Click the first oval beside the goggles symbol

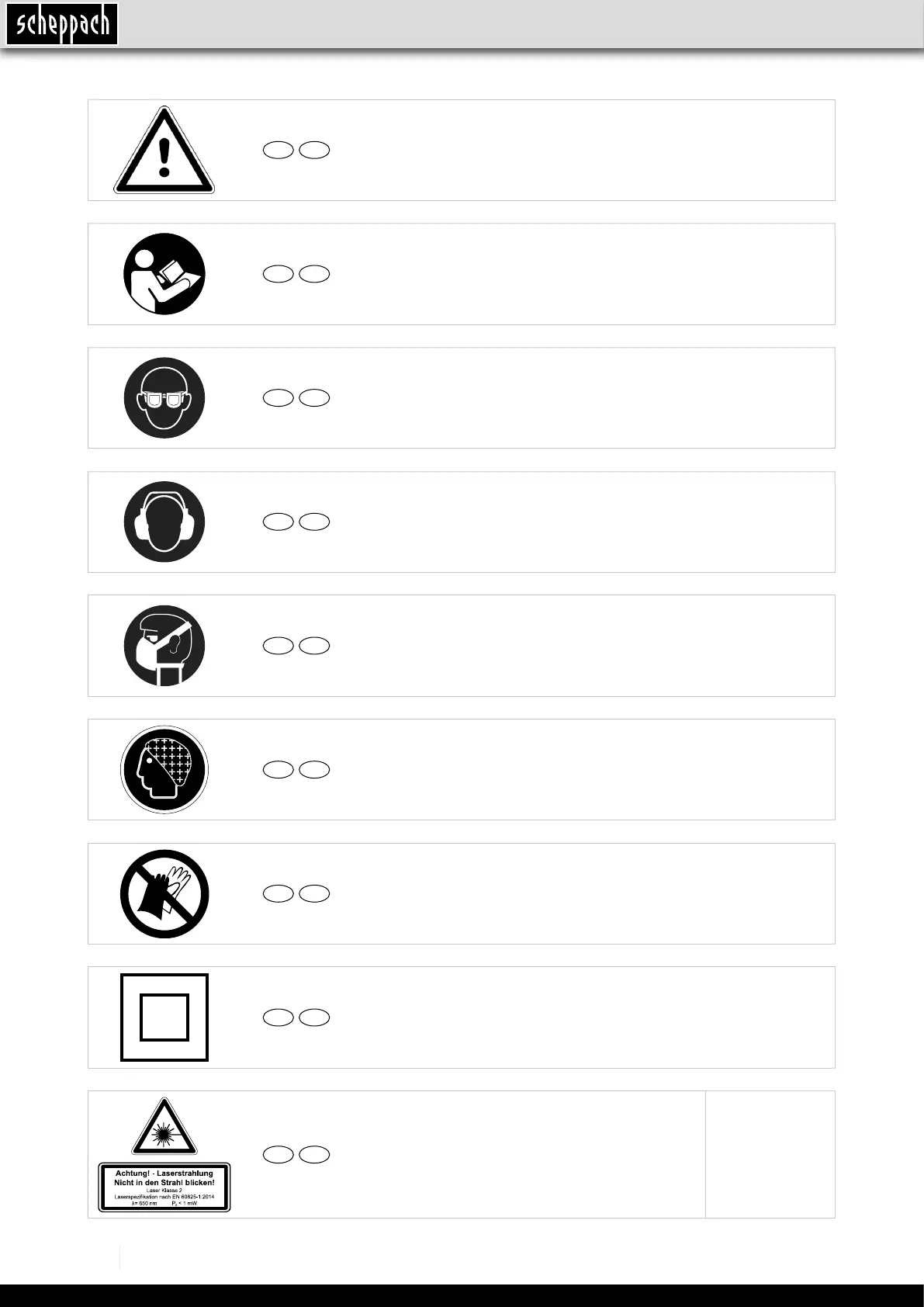click(278, 398)
